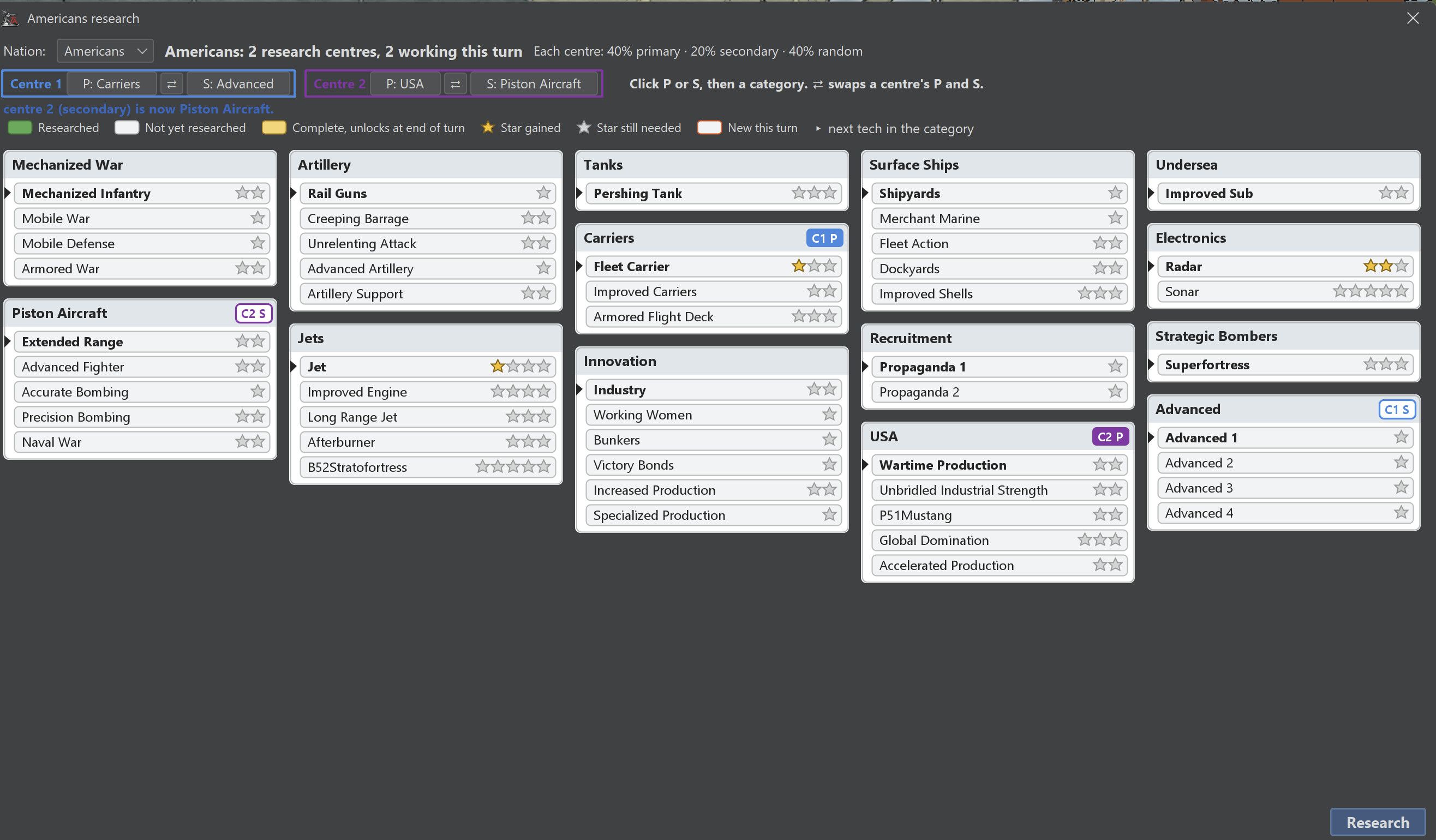Screen dimensions: 1436x840
Task: Click the next-tech arrow beside Wartime Production
Action: click(x=866, y=465)
